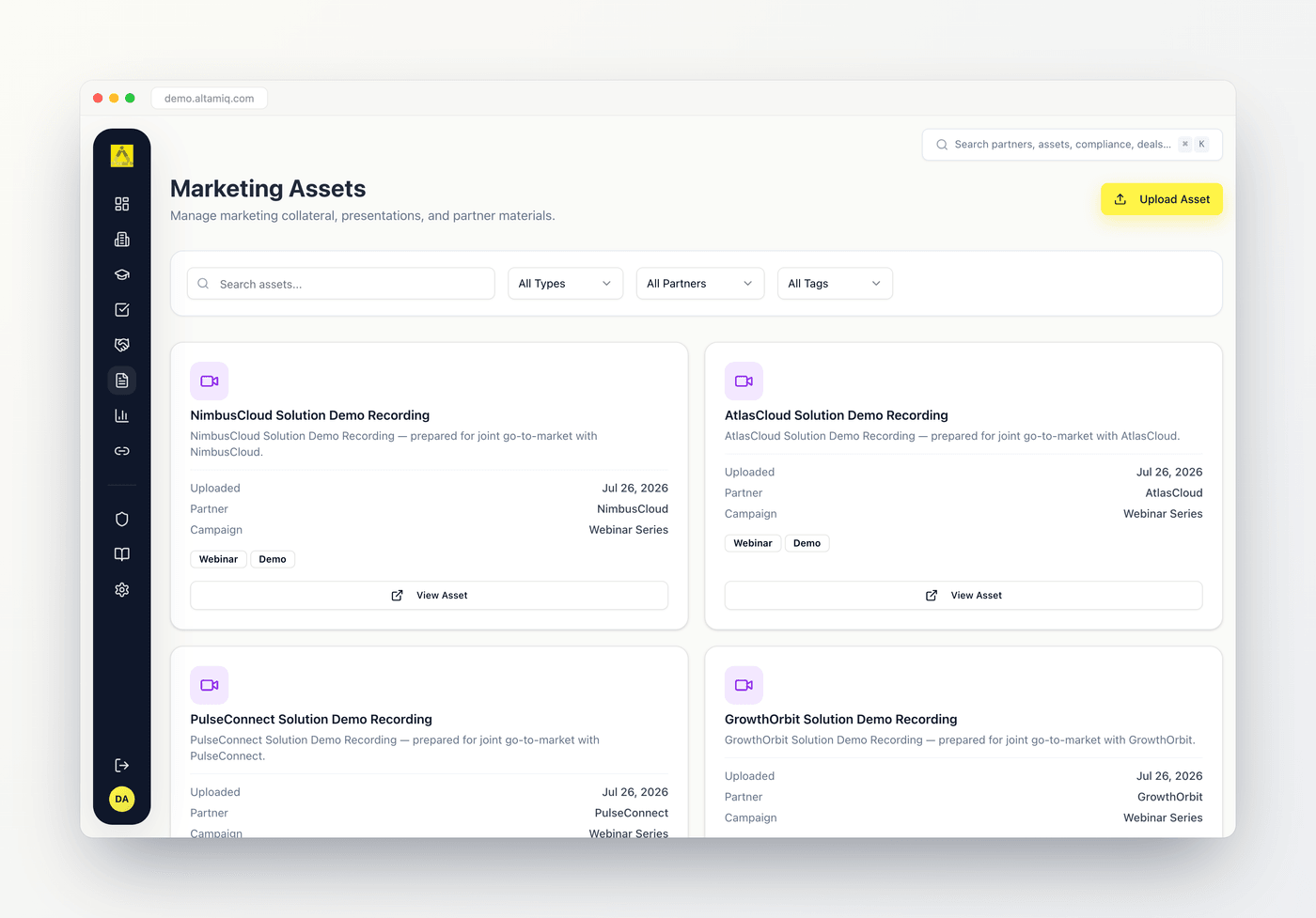Click the Webinar tag on NimbusCloud card
Screen dimensions: 1316x918
(x=218, y=559)
